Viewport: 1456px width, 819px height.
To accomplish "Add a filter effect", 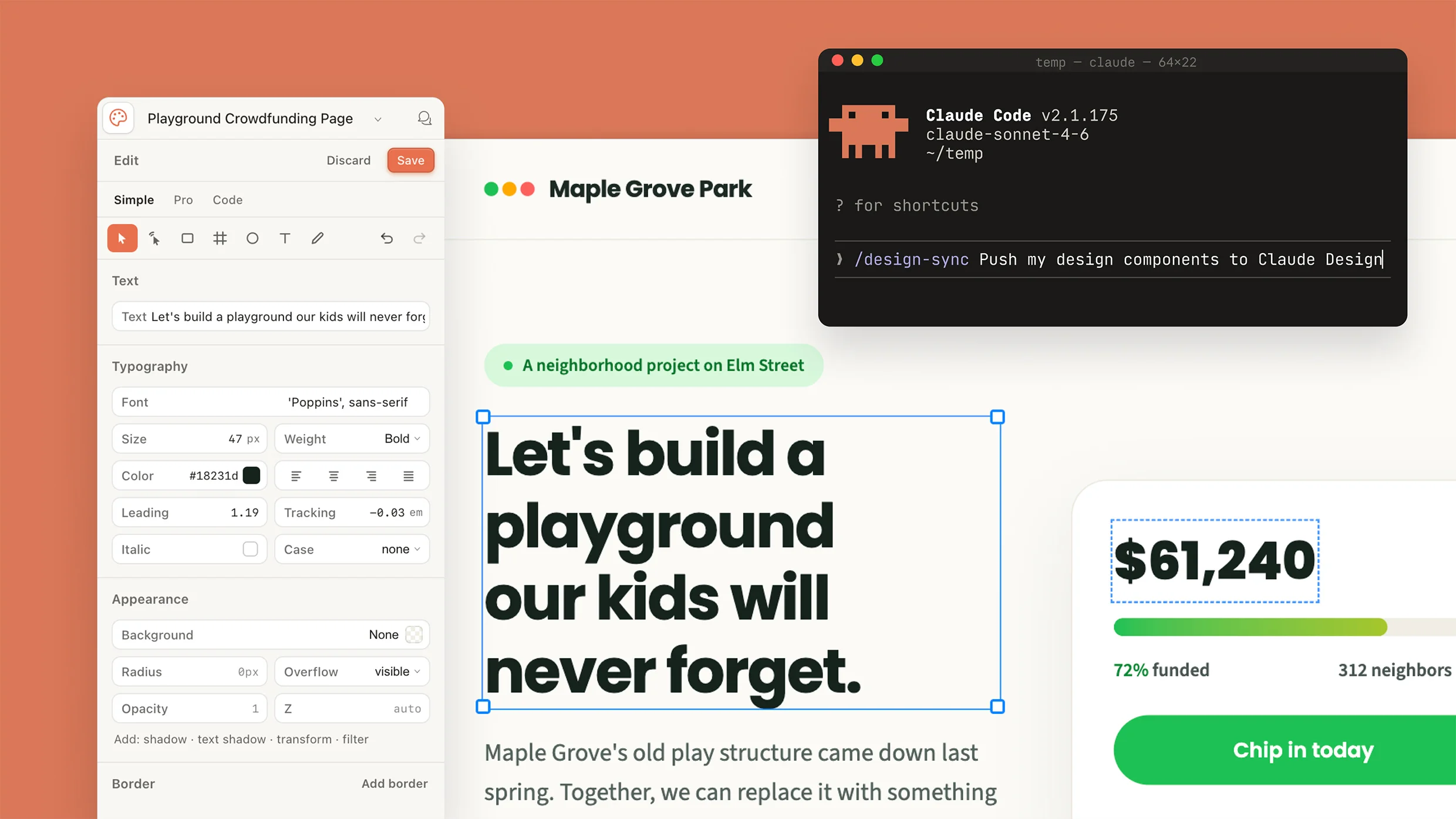I will coord(355,739).
